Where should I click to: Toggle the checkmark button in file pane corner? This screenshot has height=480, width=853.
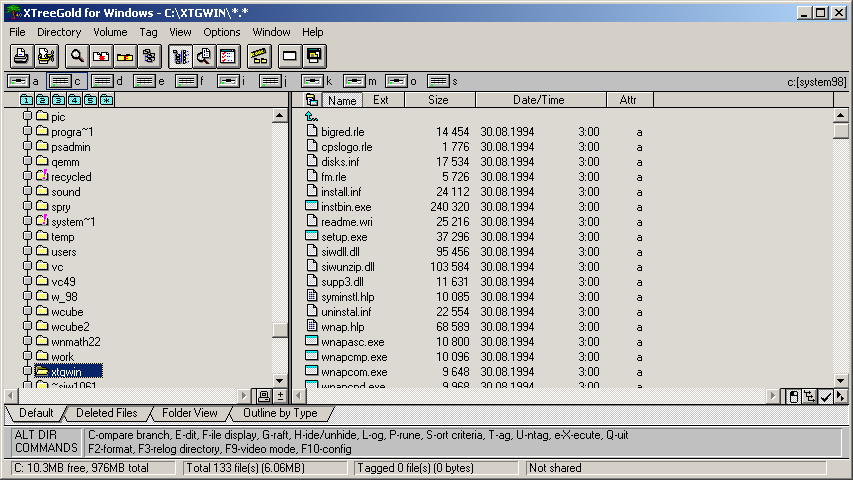825,397
